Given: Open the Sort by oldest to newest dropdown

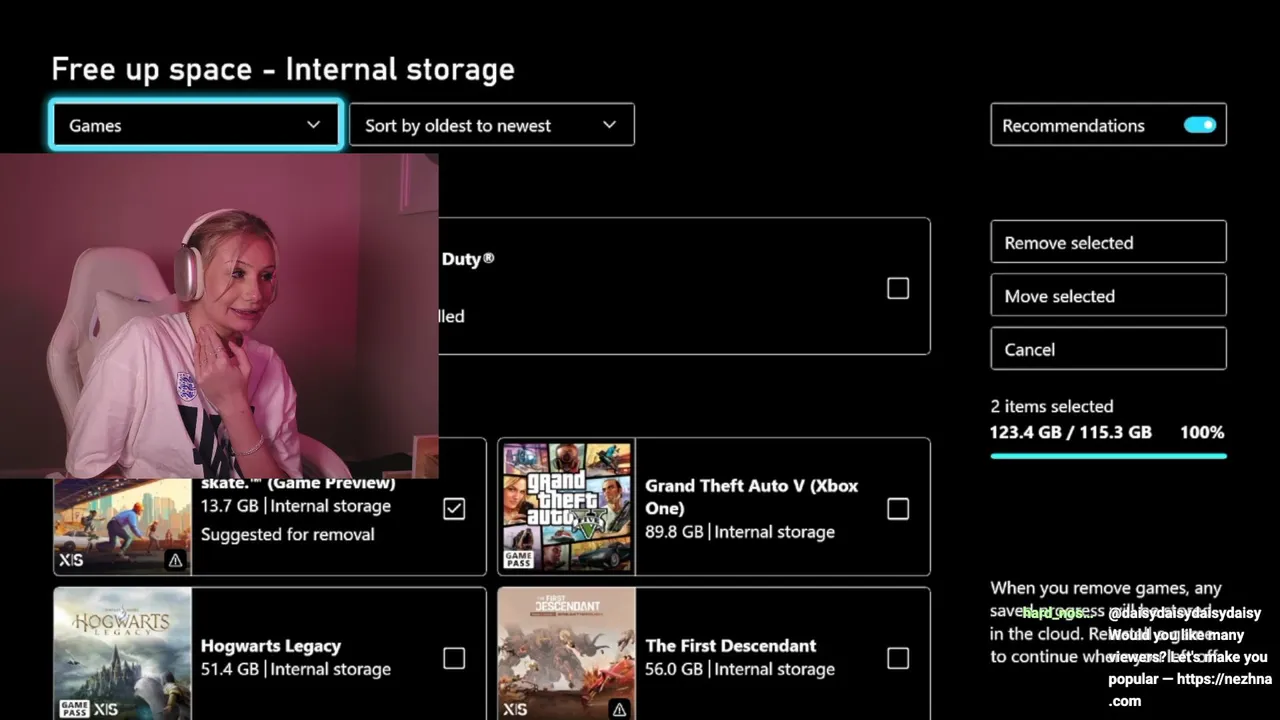Looking at the screenshot, I should tap(491, 125).
